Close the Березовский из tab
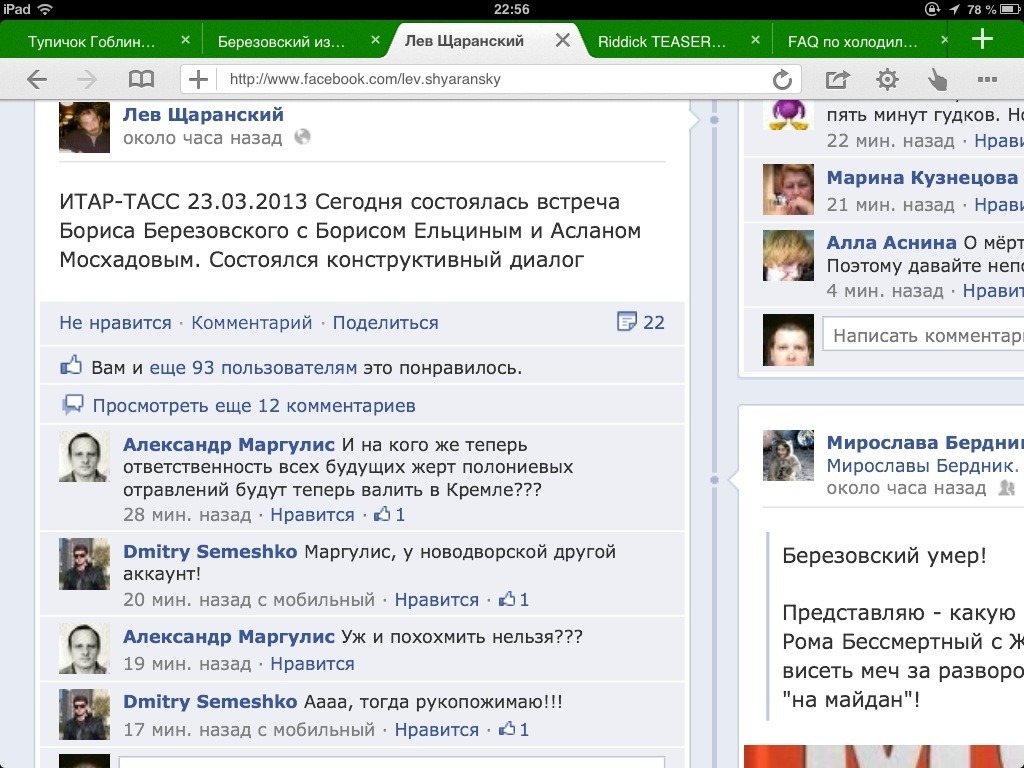The image size is (1024, 768). pos(375,40)
